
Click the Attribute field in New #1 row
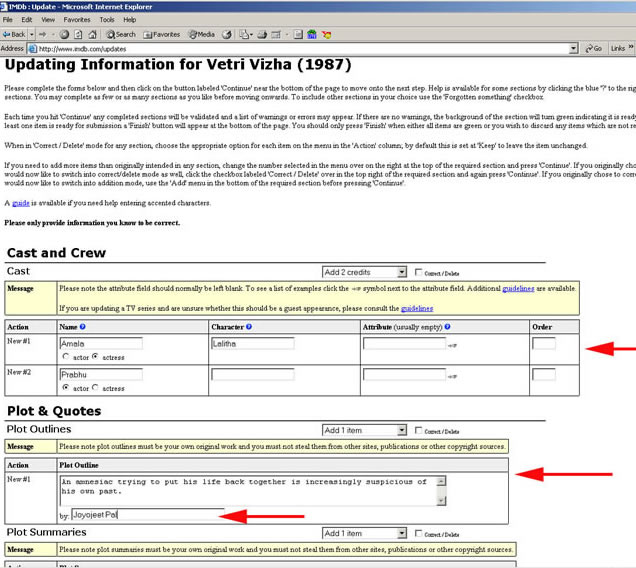click(404, 344)
